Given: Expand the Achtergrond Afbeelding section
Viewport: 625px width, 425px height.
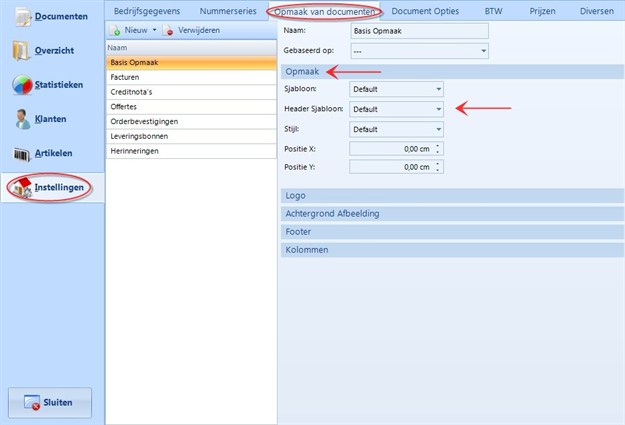Looking at the screenshot, I should pos(452,214).
